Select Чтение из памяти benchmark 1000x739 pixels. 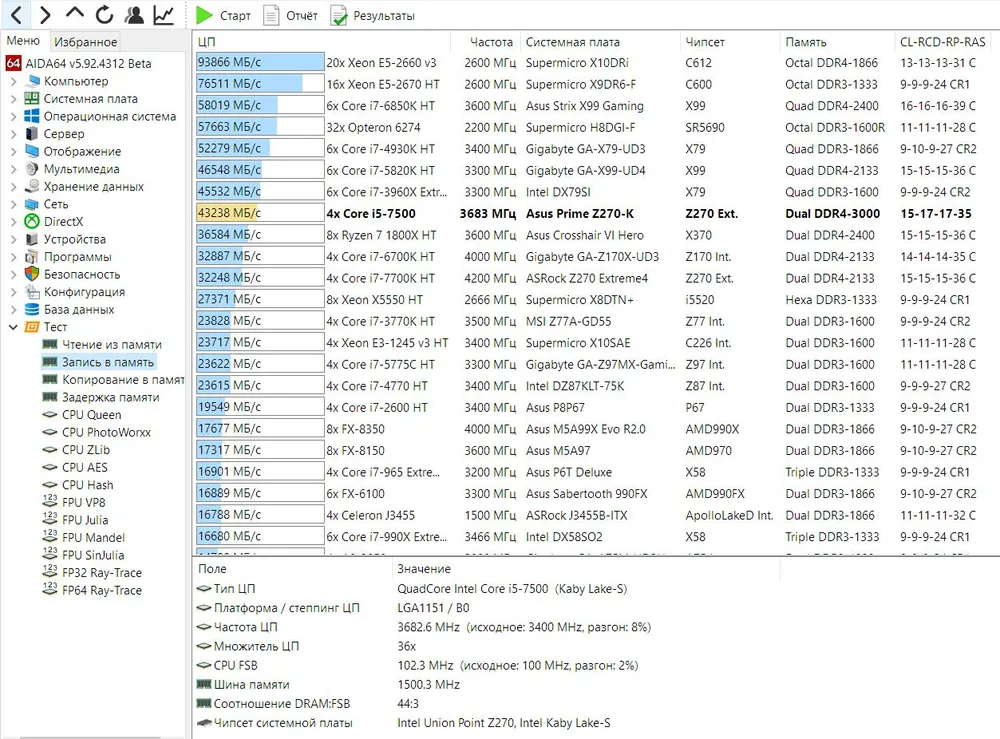pos(111,344)
